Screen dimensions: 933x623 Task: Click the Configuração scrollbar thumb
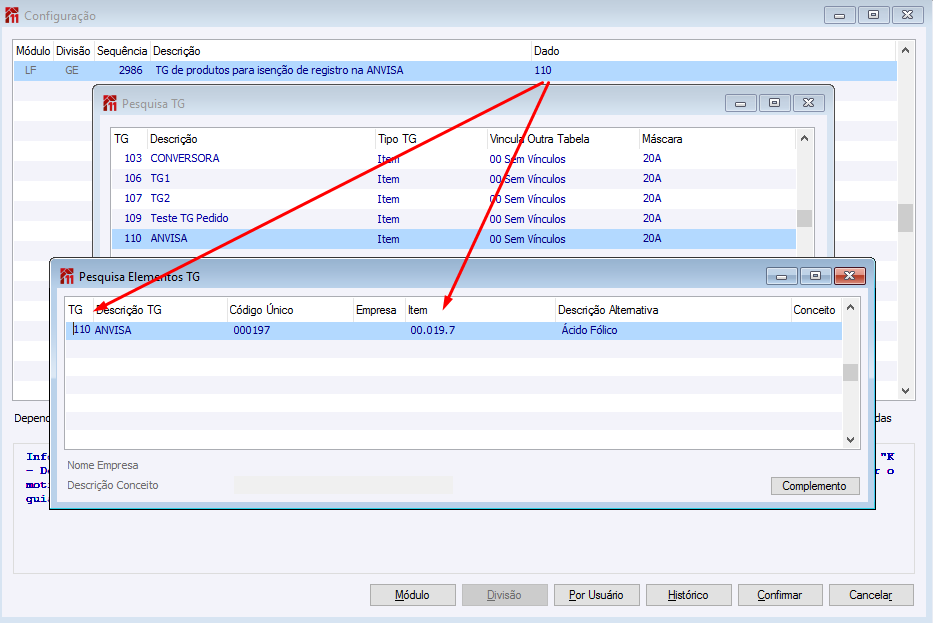(x=905, y=218)
